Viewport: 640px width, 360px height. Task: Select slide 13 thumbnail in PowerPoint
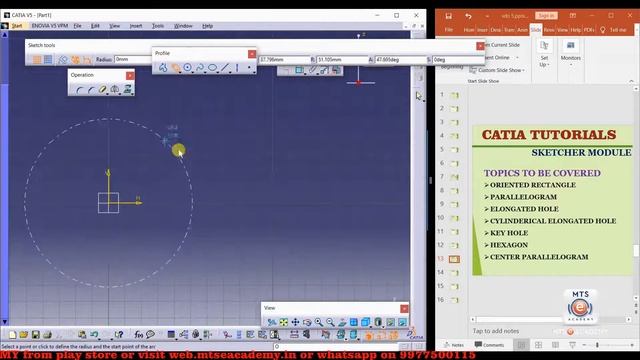(454, 259)
